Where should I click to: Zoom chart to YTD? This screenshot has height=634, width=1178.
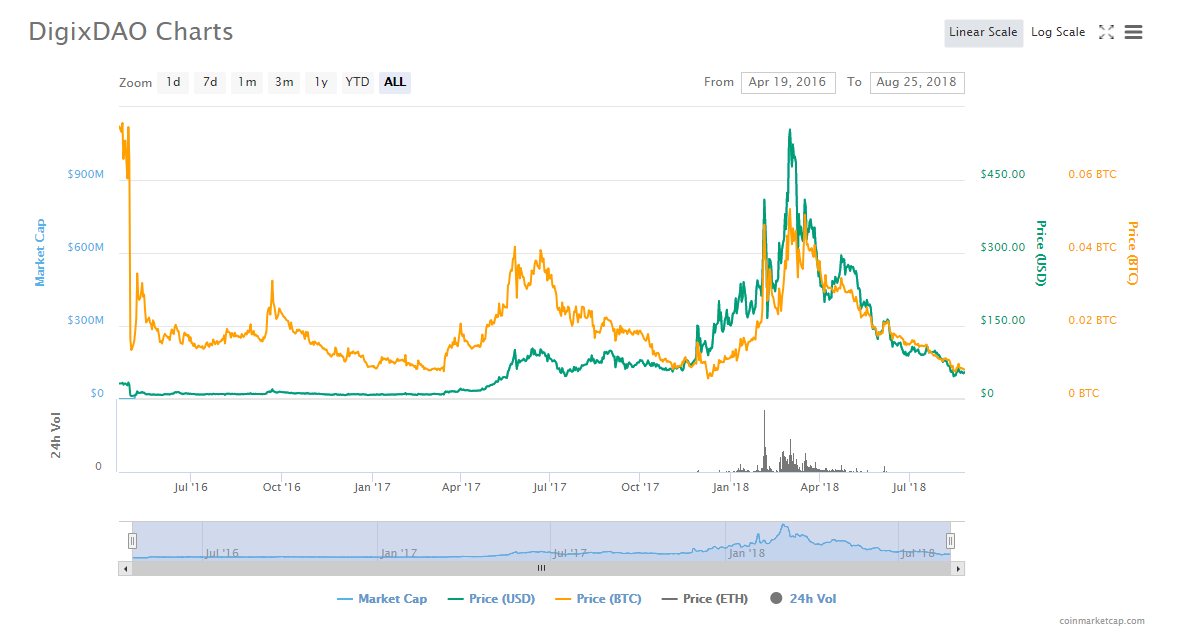[358, 83]
